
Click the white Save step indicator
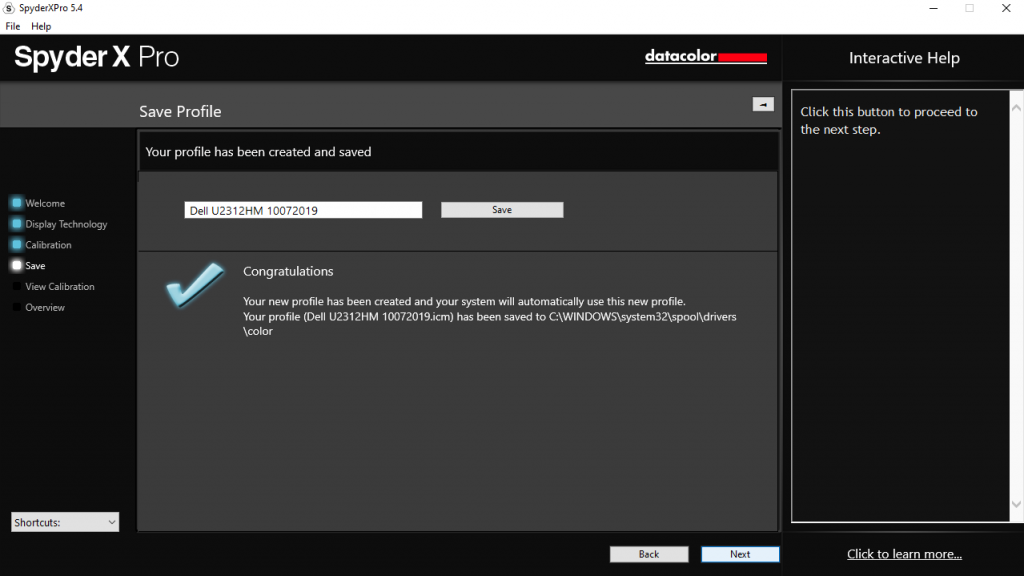[17, 266]
